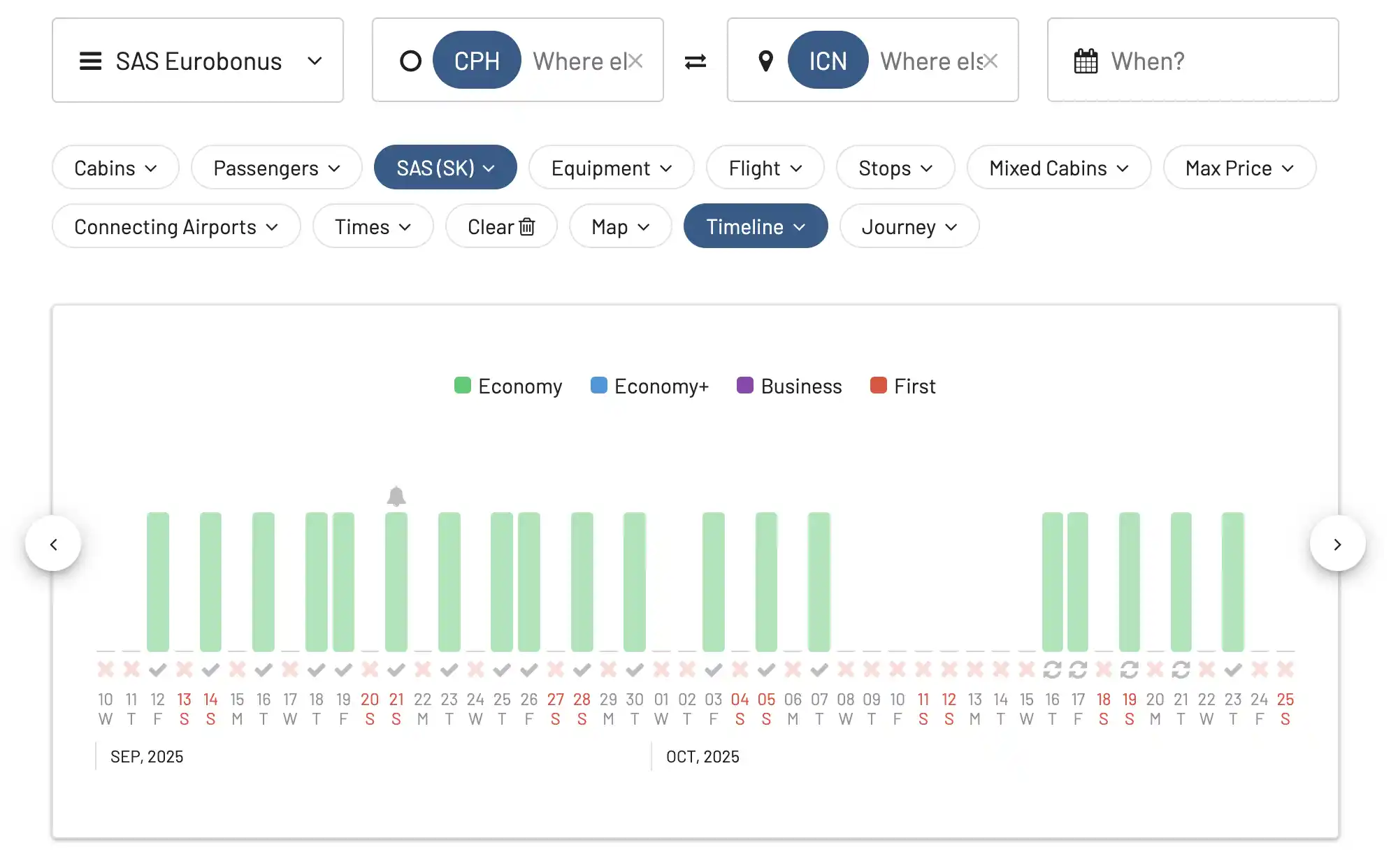Click refresh icon under Oct 21
The width and height of the screenshot is (1398, 868).
click(1181, 670)
